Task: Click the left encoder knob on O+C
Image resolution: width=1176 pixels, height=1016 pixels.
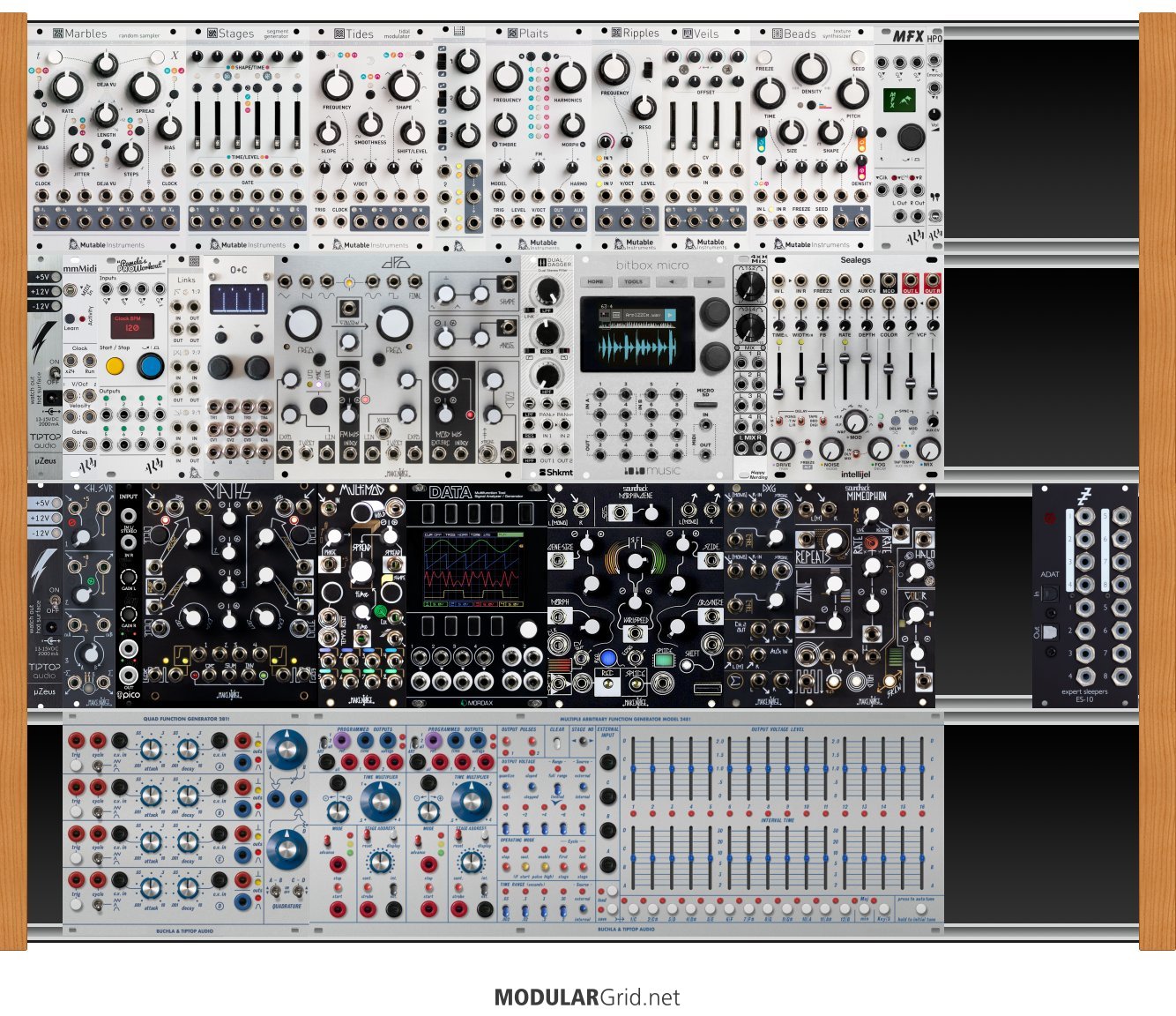Action: 220,367
